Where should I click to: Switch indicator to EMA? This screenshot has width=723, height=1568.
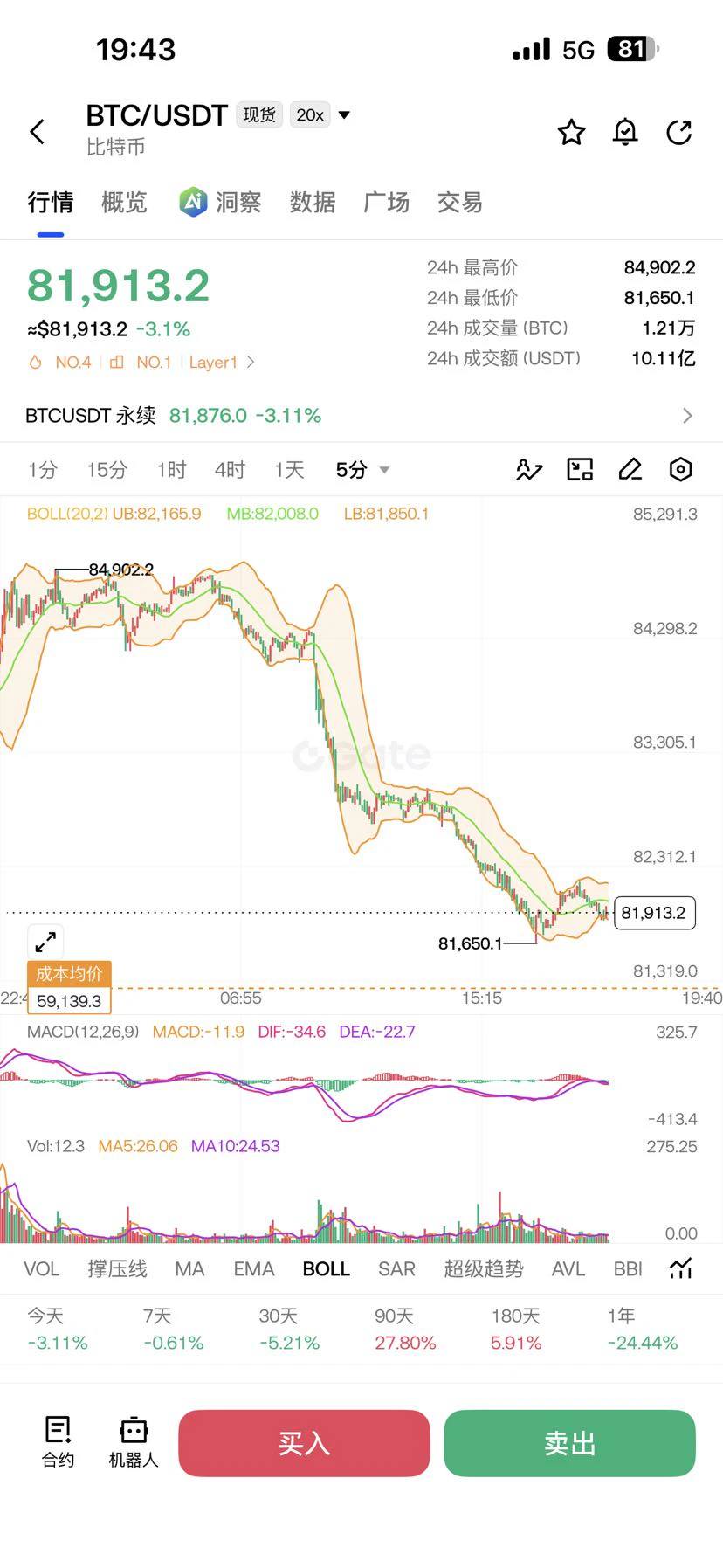coord(253,1269)
